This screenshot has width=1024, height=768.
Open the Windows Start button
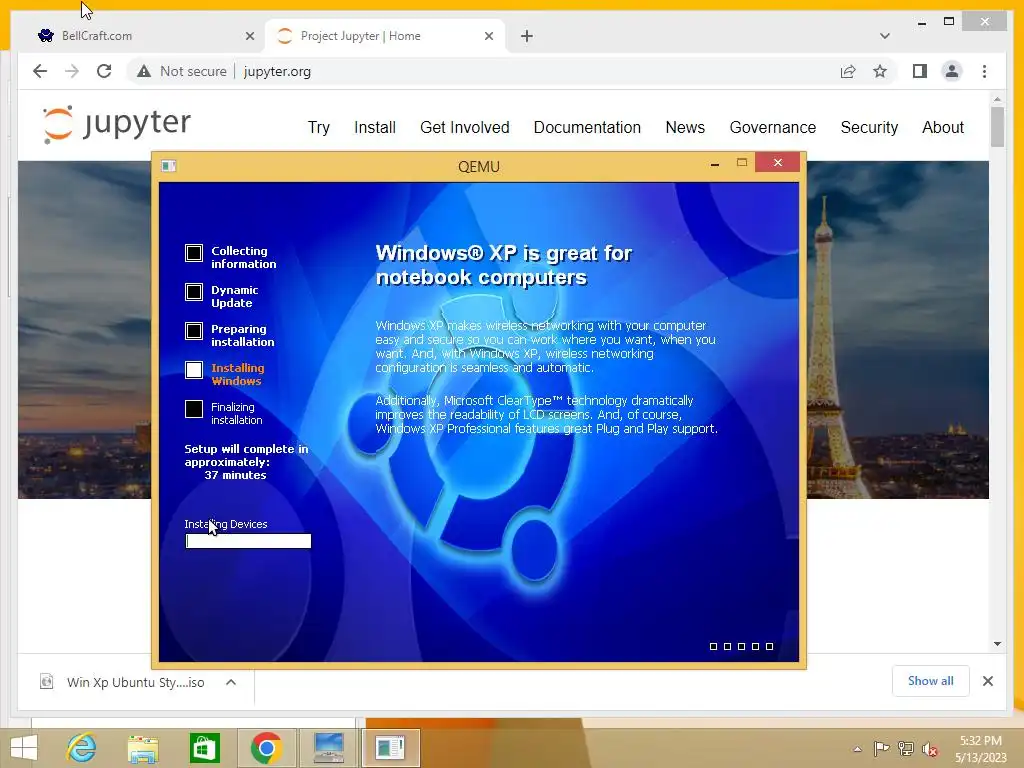pos(24,748)
